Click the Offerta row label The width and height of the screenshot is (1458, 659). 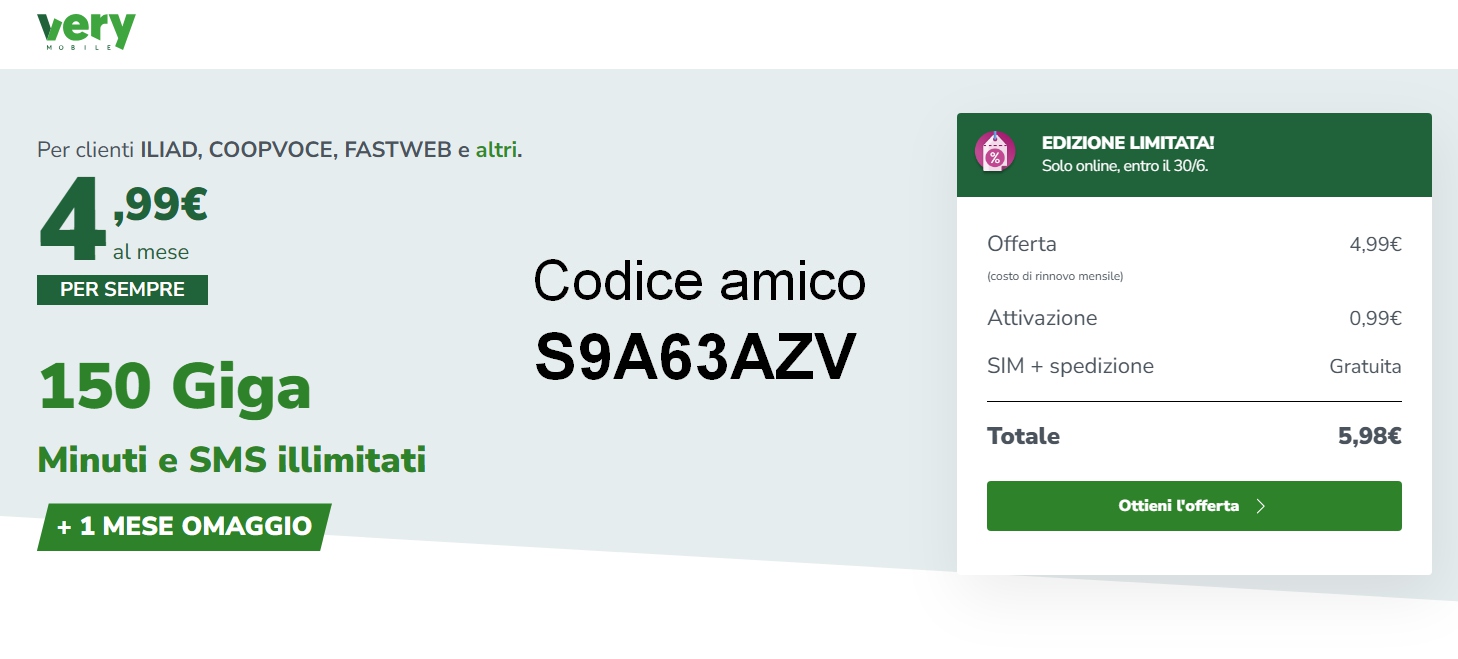click(x=1022, y=244)
